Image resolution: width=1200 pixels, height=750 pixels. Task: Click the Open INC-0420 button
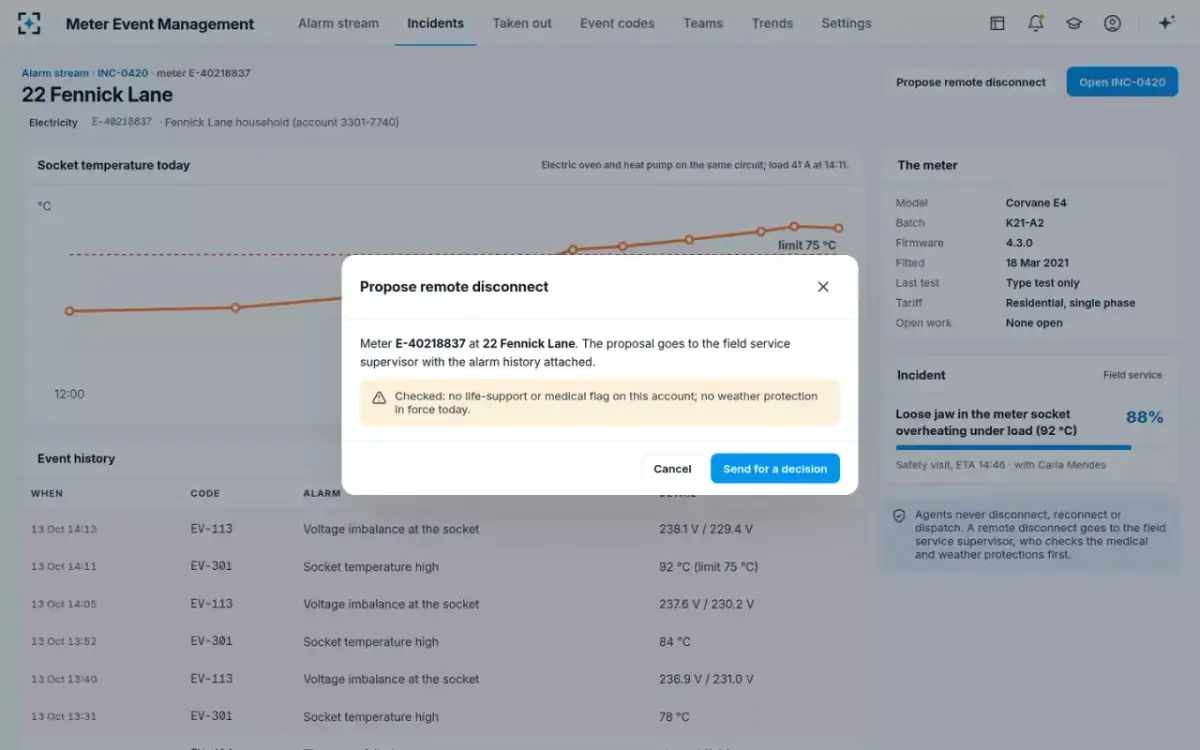(1122, 82)
